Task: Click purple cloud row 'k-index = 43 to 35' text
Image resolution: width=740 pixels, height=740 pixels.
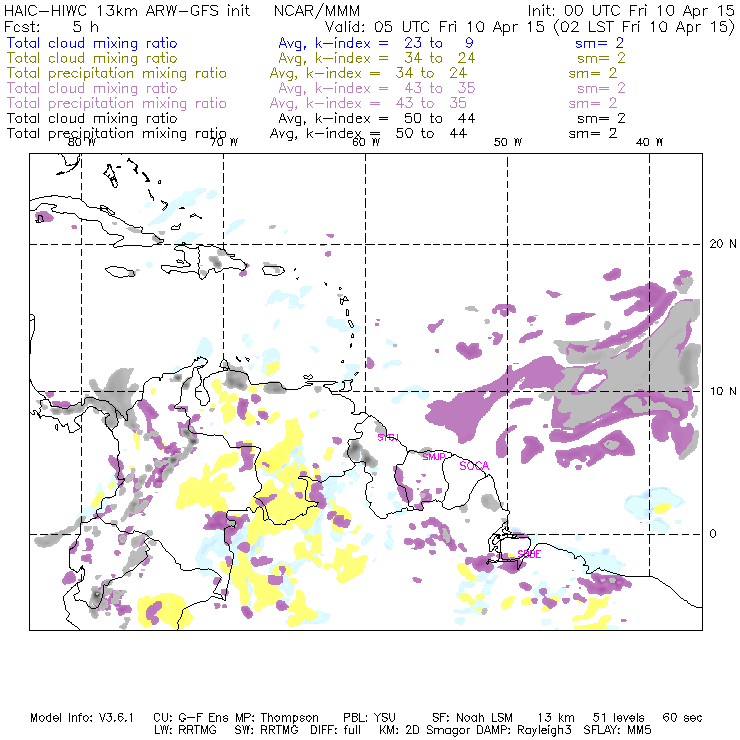Action: click(x=395, y=88)
